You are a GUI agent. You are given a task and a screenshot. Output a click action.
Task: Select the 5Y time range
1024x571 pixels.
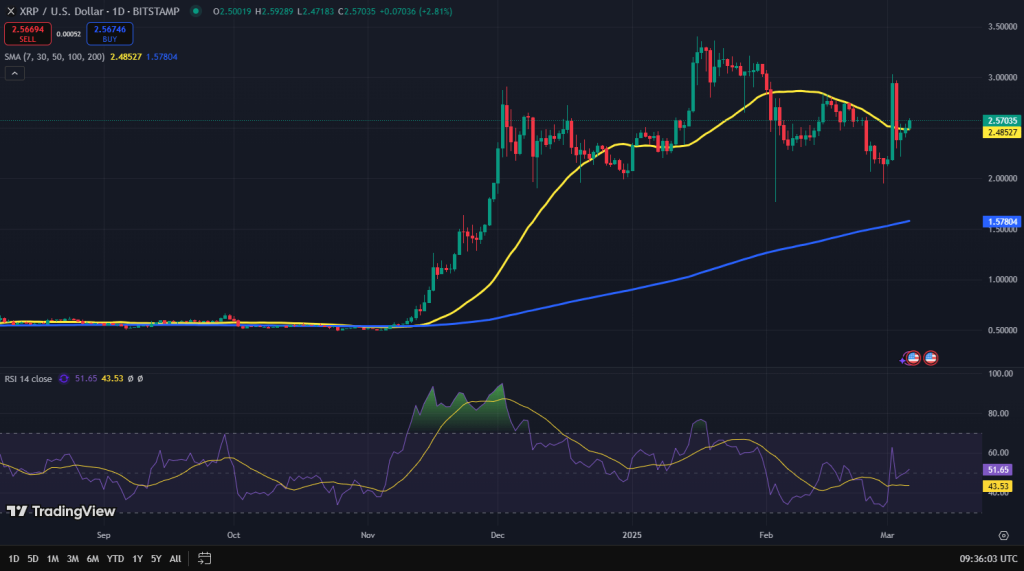[156, 559]
